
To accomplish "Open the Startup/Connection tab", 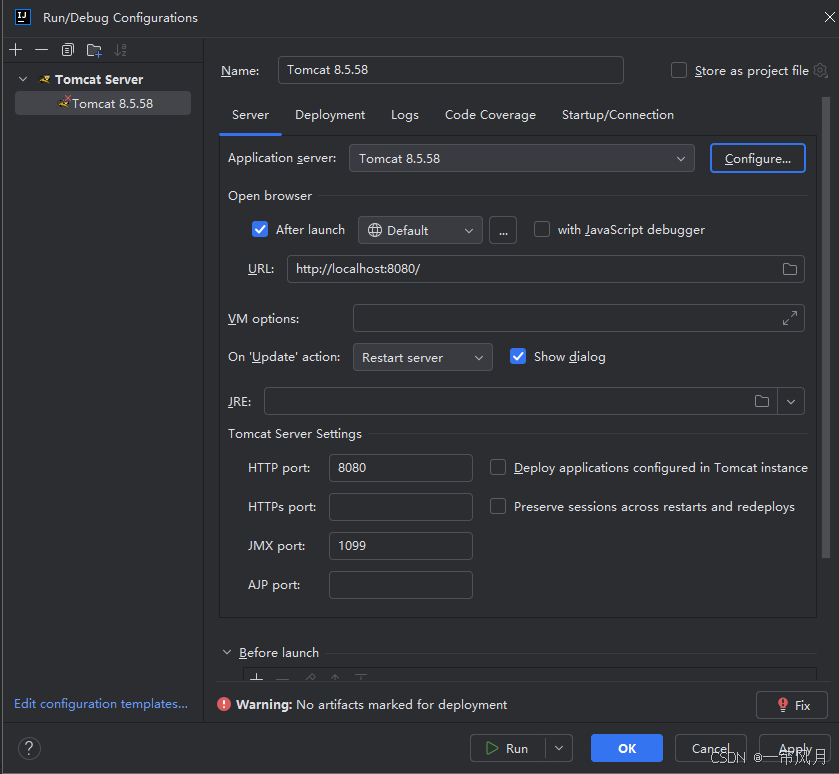I will click(617, 115).
